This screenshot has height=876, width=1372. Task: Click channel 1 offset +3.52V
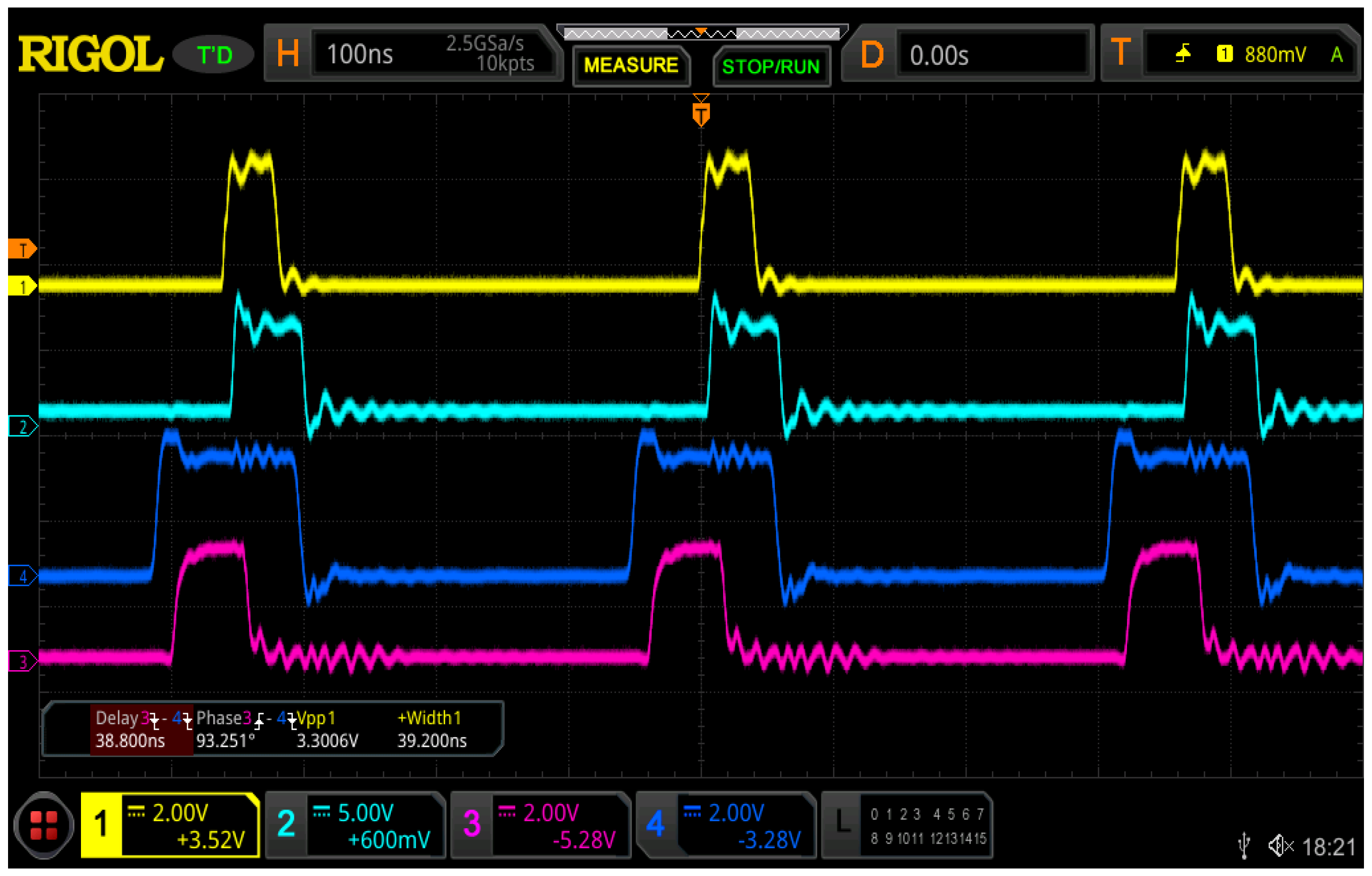pos(211,840)
